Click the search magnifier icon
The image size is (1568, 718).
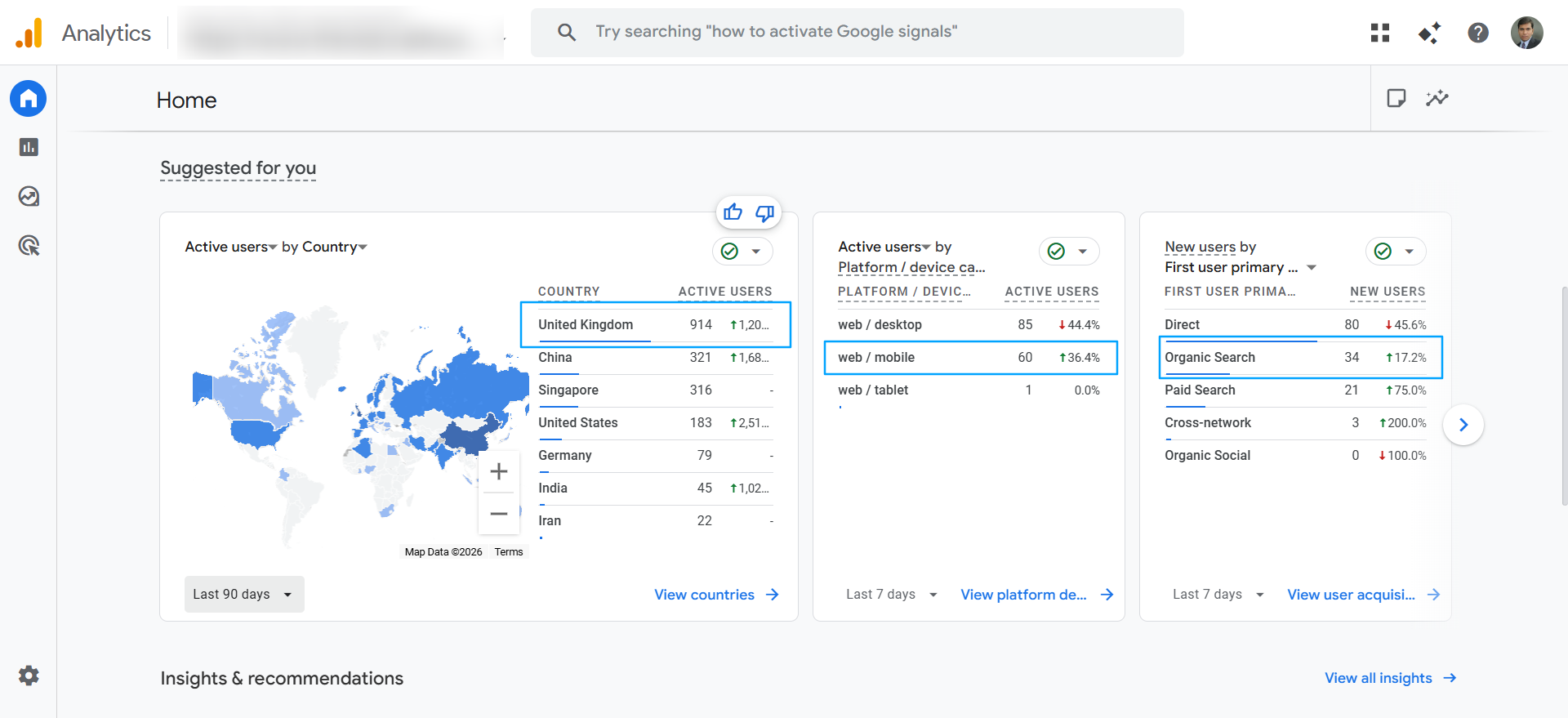point(567,32)
